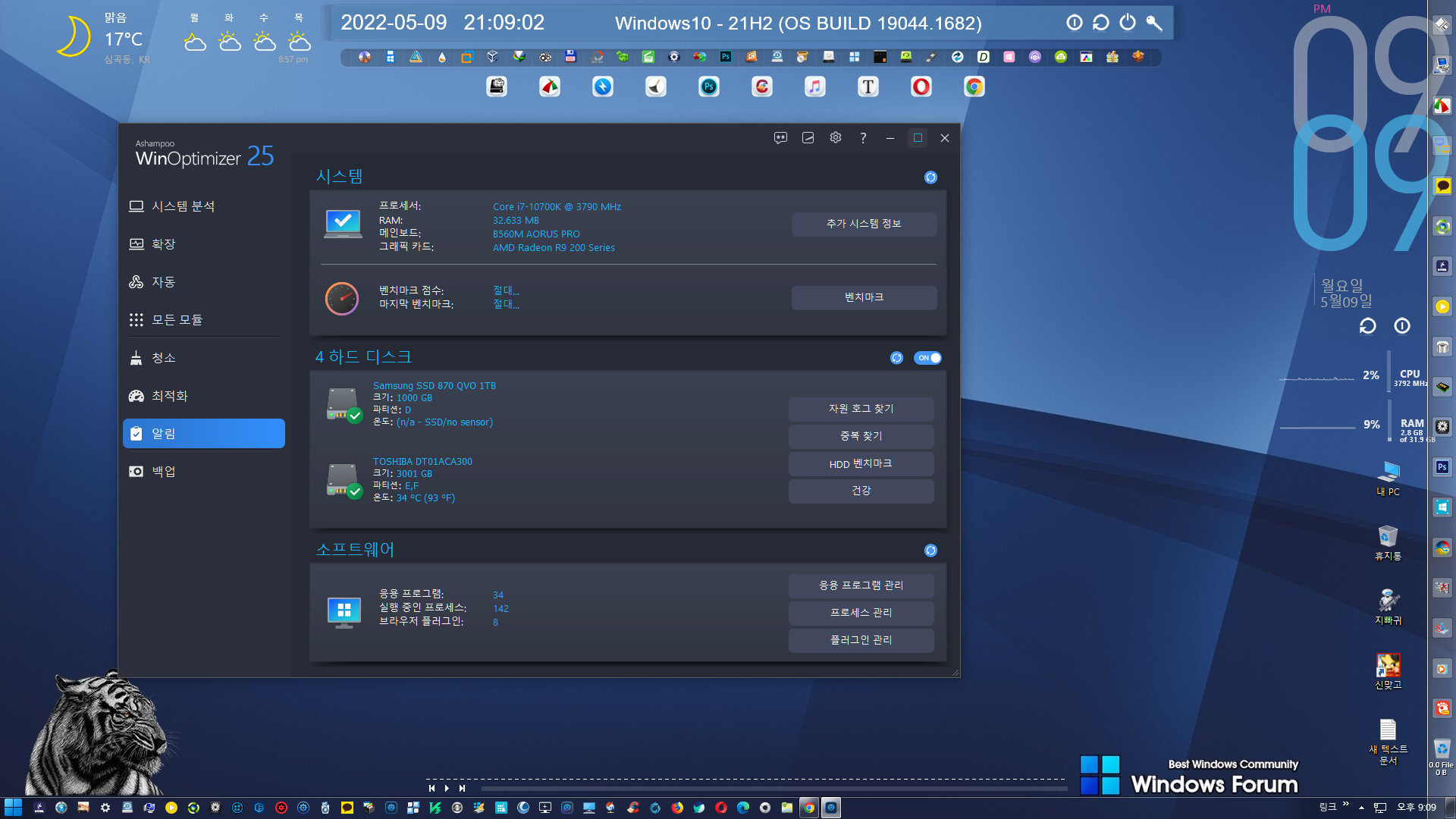Click the refresh icon under the date widget

click(1367, 326)
